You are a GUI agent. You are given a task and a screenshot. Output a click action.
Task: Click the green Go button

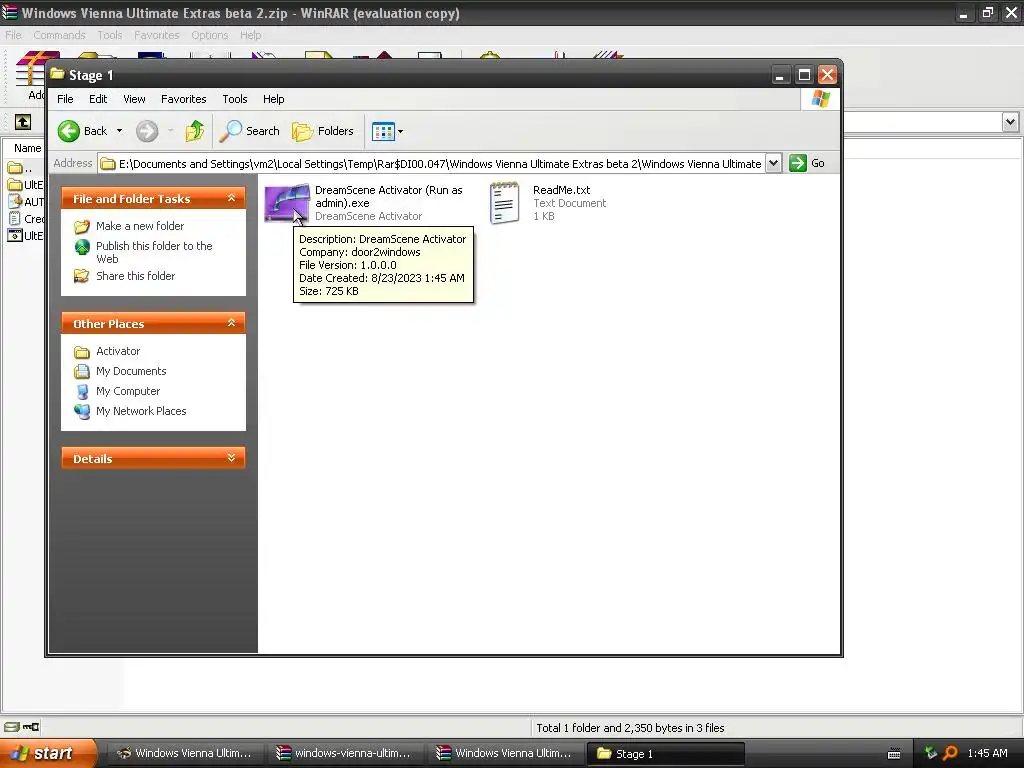tap(807, 163)
